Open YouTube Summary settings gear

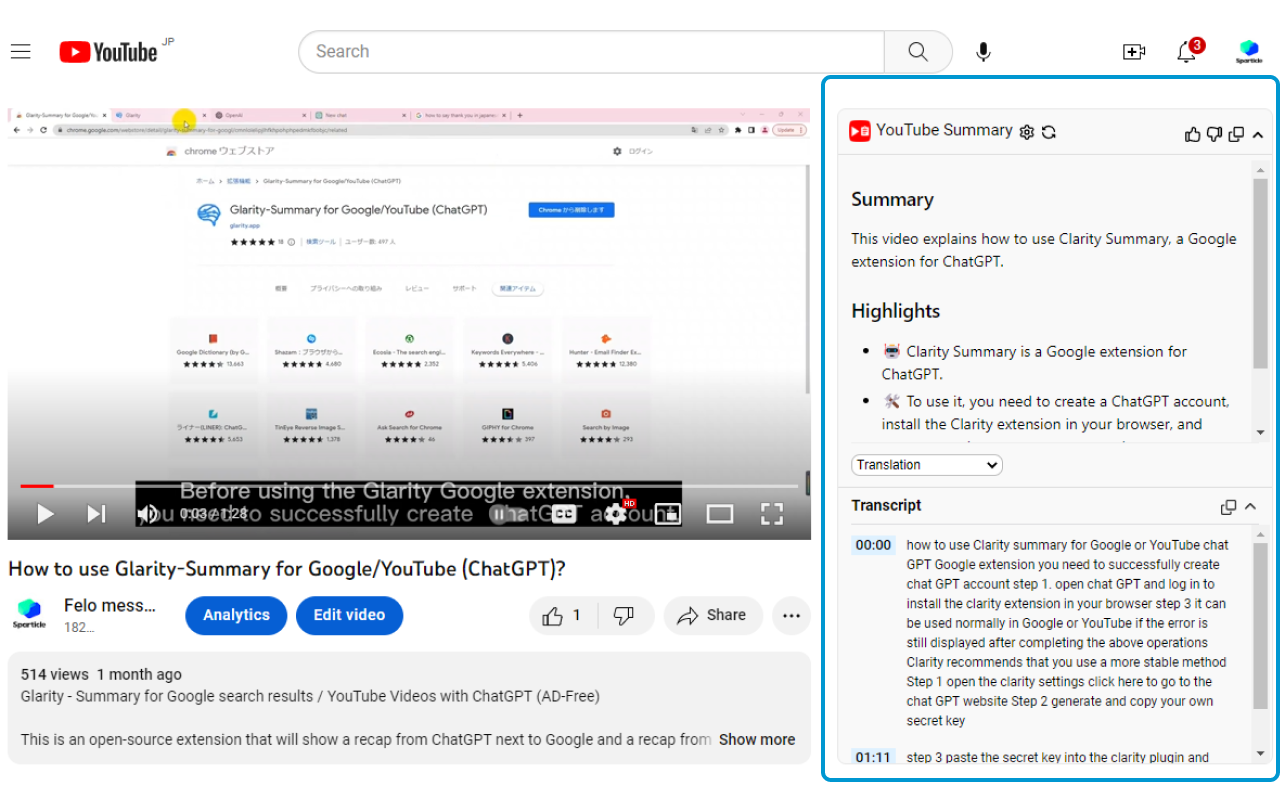point(1026,132)
